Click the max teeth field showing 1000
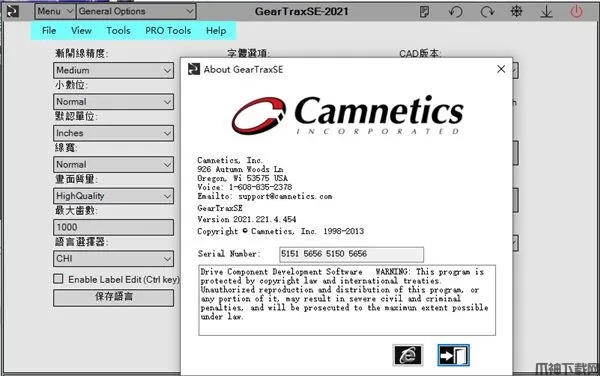 pos(113,227)
